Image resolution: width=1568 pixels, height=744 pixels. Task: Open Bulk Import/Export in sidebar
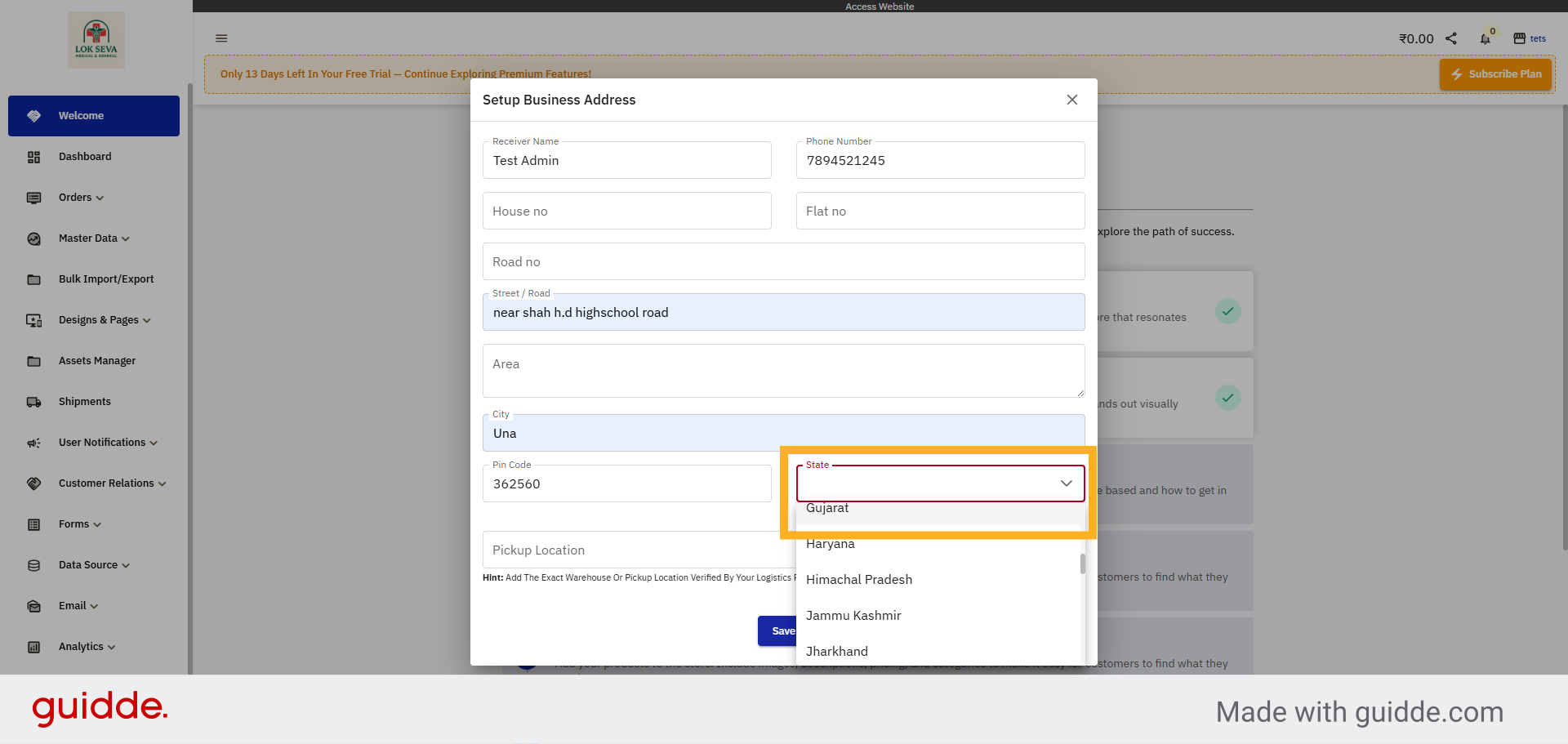pyautogui.click(x=106, y=279)
